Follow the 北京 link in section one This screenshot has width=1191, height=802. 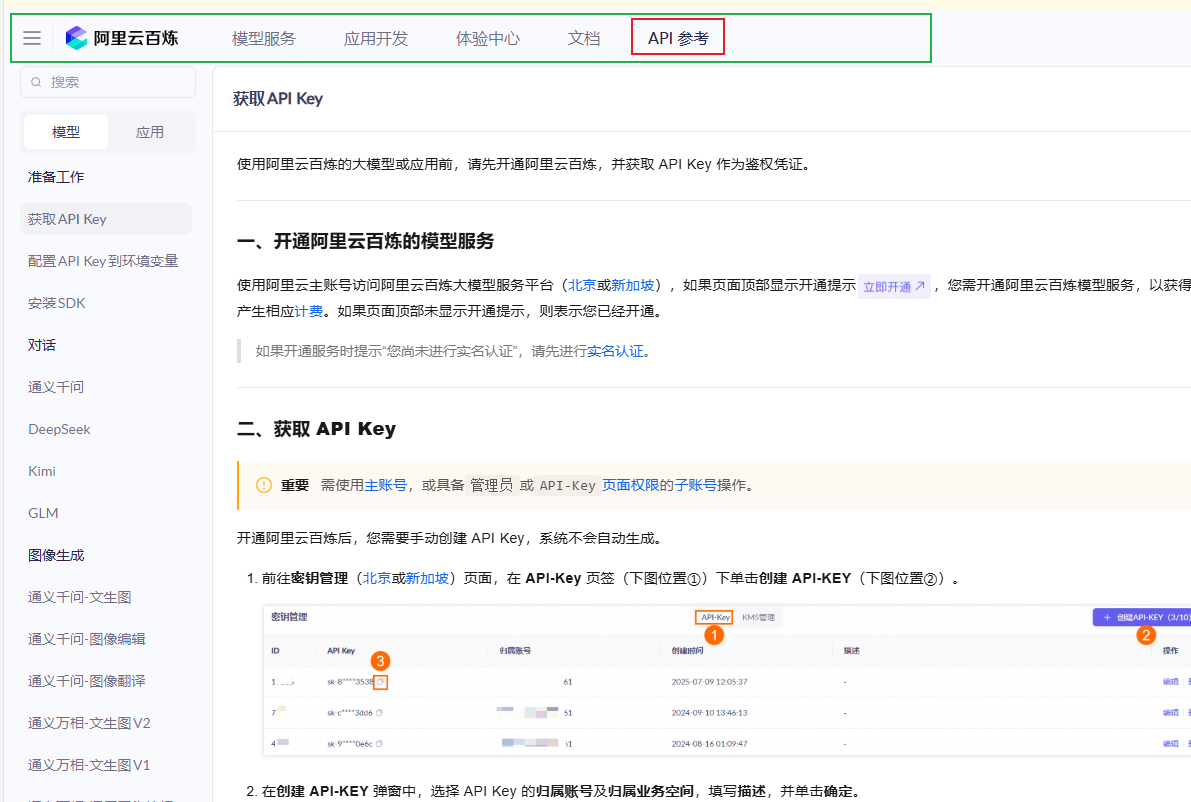[x=583, y=285]
